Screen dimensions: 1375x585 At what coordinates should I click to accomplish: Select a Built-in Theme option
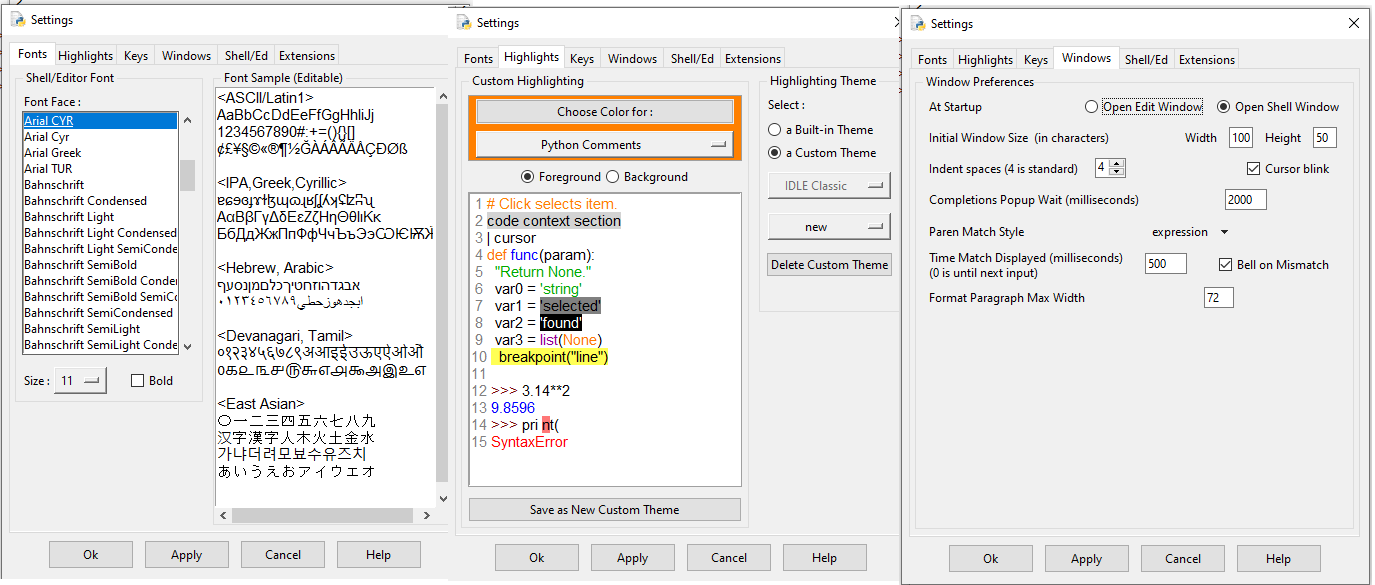point(775,130)
